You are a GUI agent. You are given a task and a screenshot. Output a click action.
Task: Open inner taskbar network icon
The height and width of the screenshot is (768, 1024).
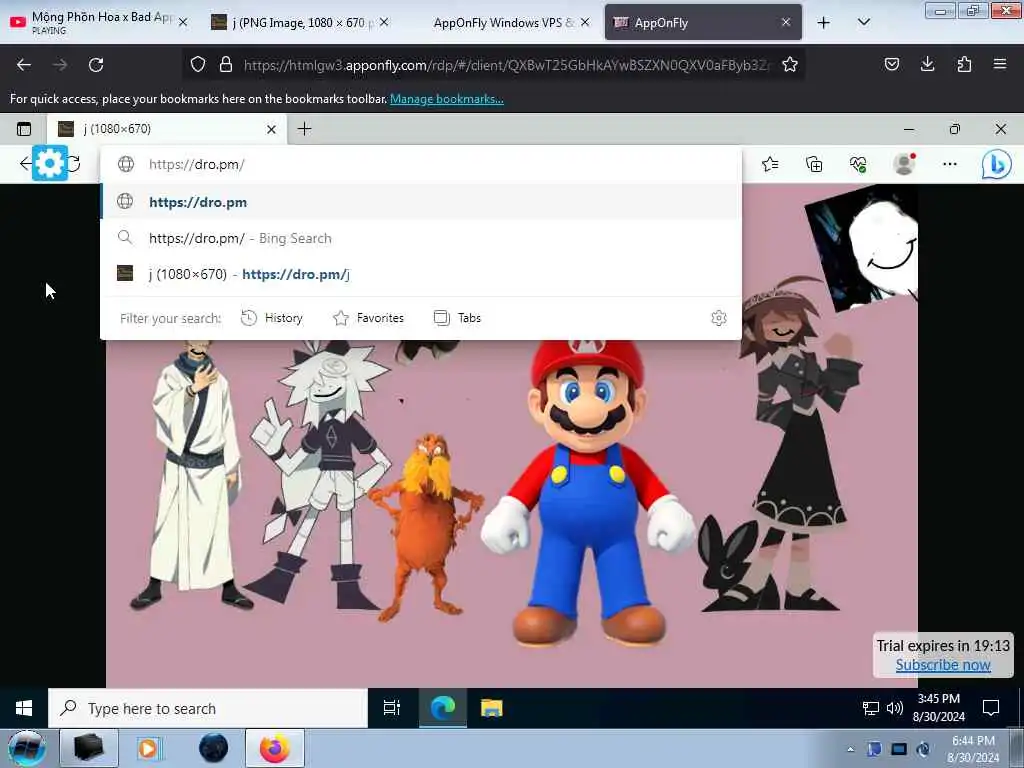click(x=871, y=708)
